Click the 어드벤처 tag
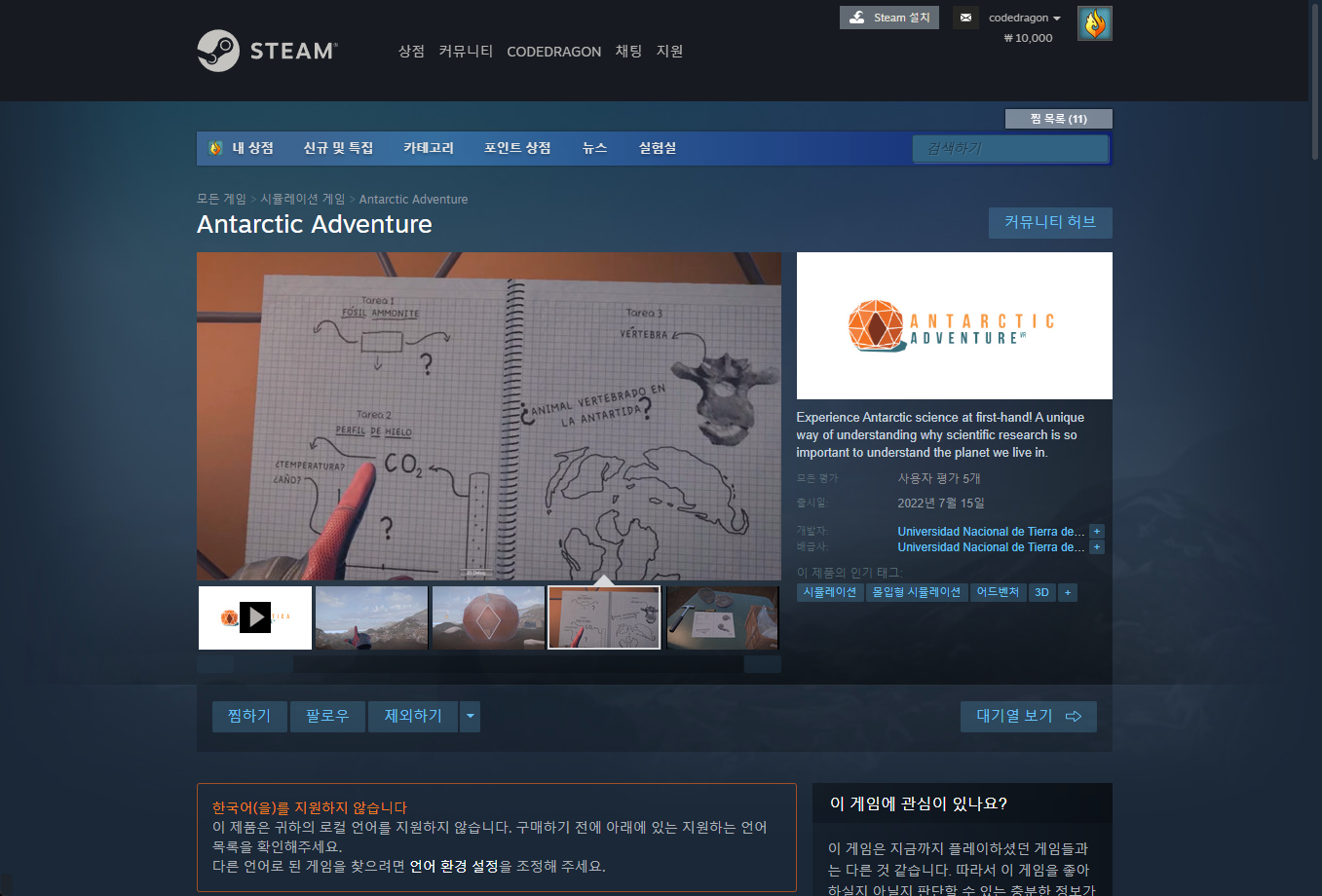Screen dimensions: 1322x896 pyautogui.click(x=998, y=592)
